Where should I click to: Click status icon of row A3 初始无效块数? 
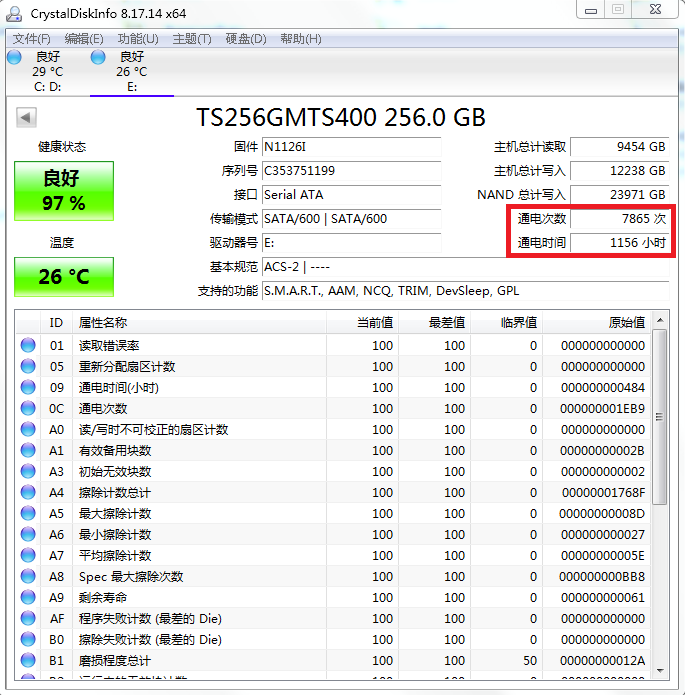[28, 471]
